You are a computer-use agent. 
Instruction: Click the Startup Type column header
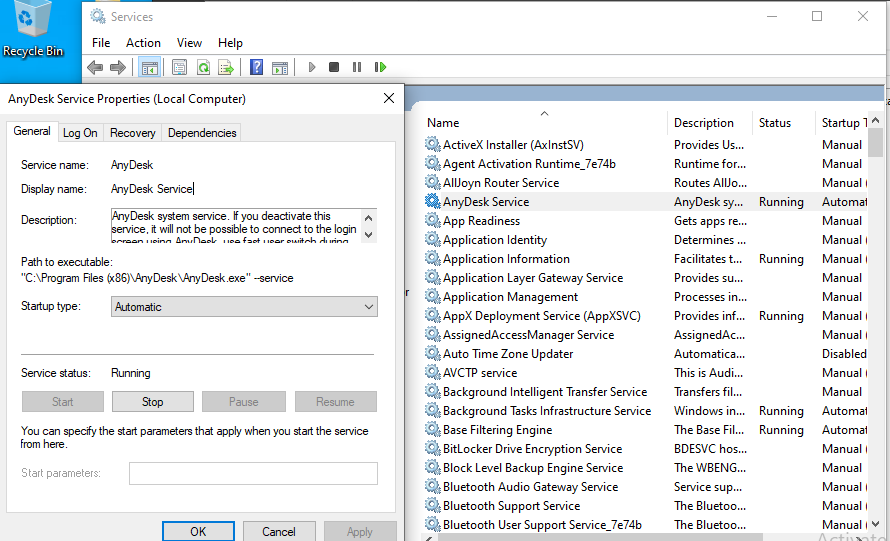(x=842, y=123)
